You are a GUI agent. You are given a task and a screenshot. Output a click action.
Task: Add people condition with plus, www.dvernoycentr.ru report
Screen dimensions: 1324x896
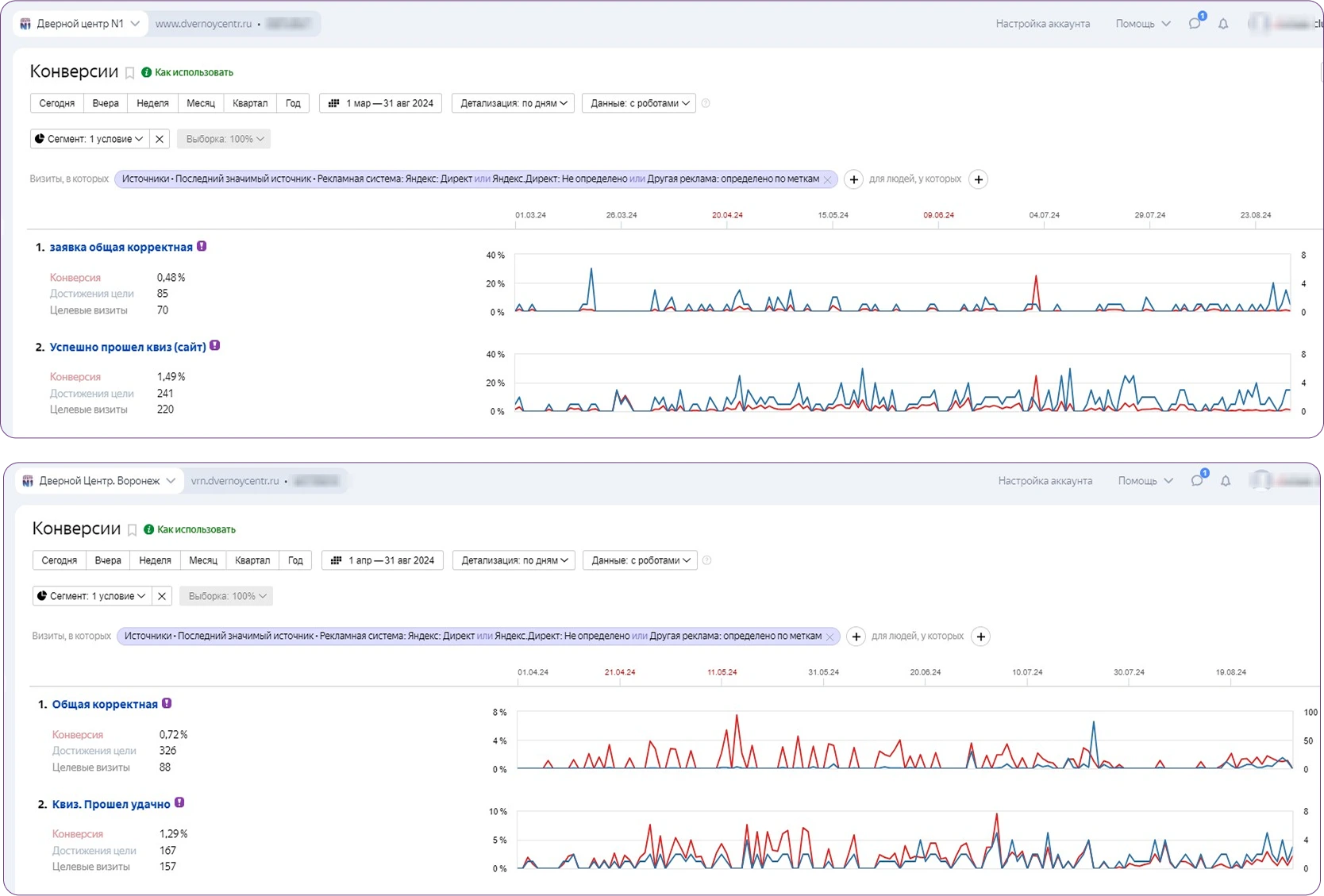[x=979, y=179]
